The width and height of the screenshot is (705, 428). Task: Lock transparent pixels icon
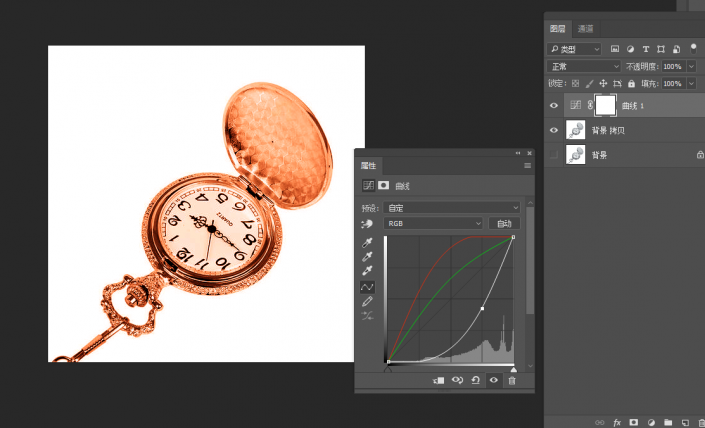point(576,83)
